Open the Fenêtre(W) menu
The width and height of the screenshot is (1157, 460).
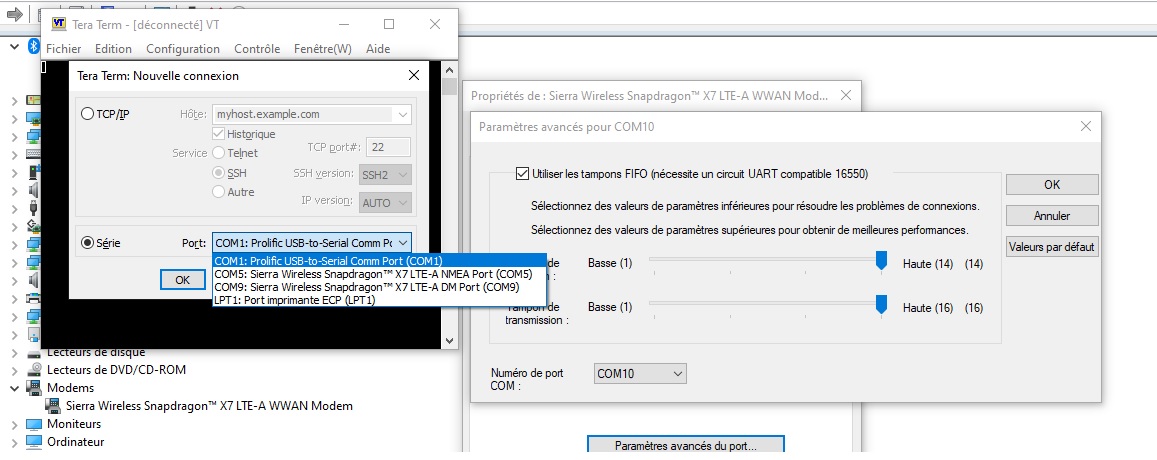point(322,49)
